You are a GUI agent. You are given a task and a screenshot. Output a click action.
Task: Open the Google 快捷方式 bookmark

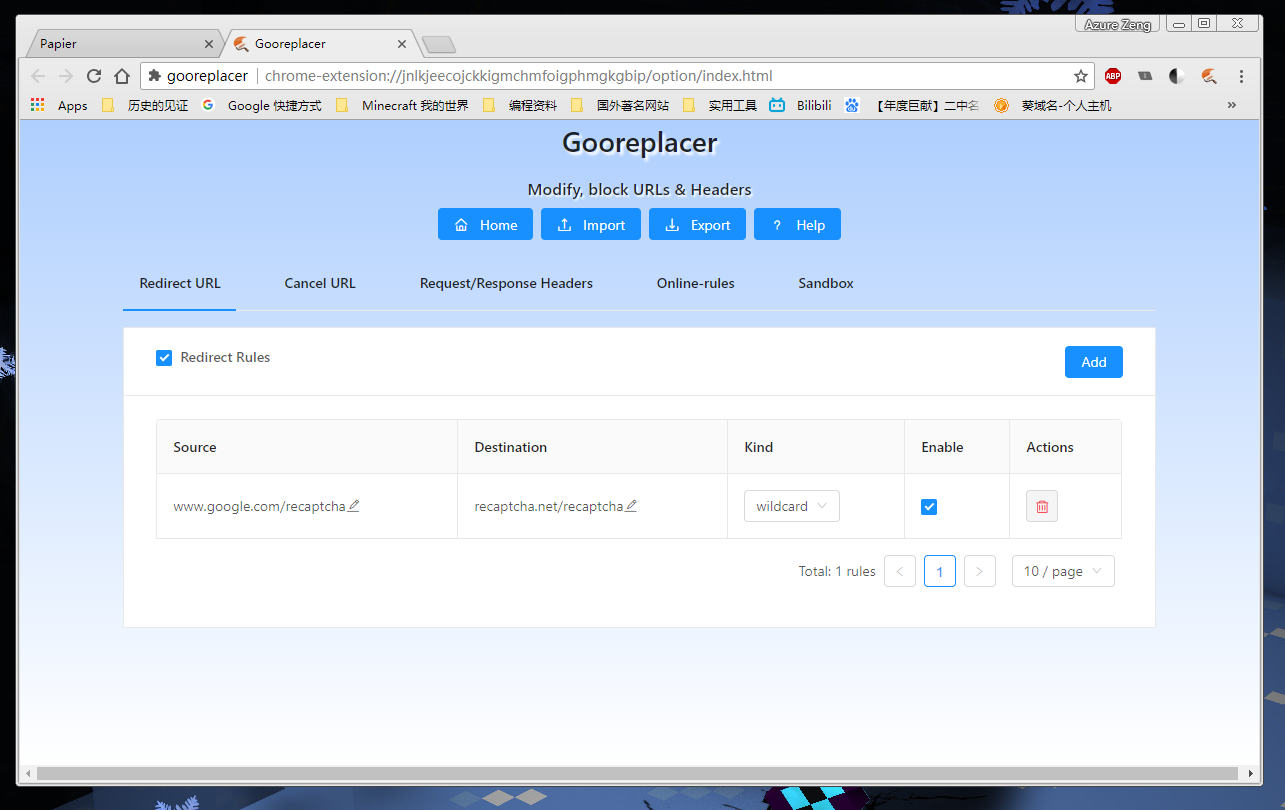click(262, 105)
